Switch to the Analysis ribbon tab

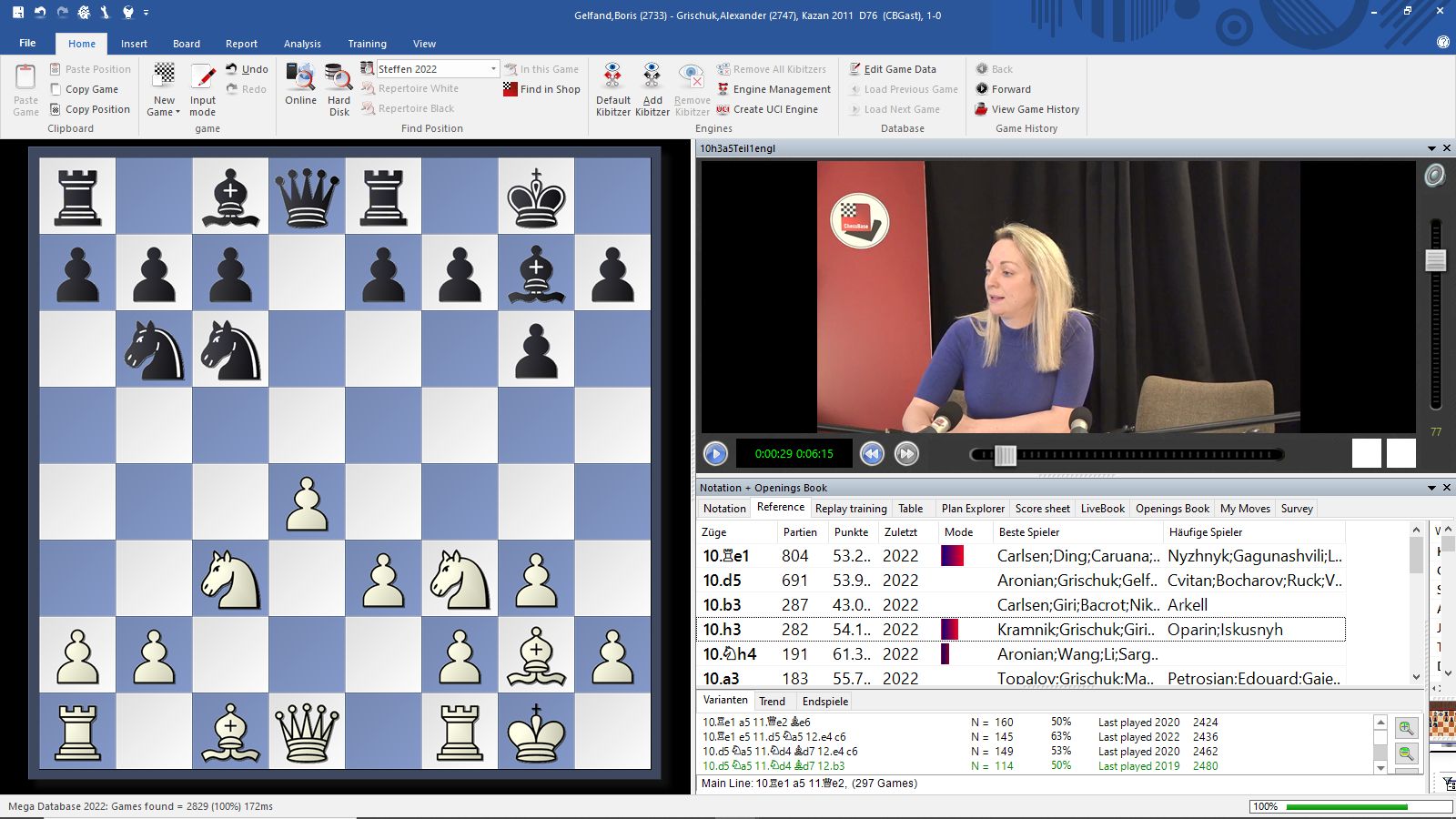pos(302,44)
